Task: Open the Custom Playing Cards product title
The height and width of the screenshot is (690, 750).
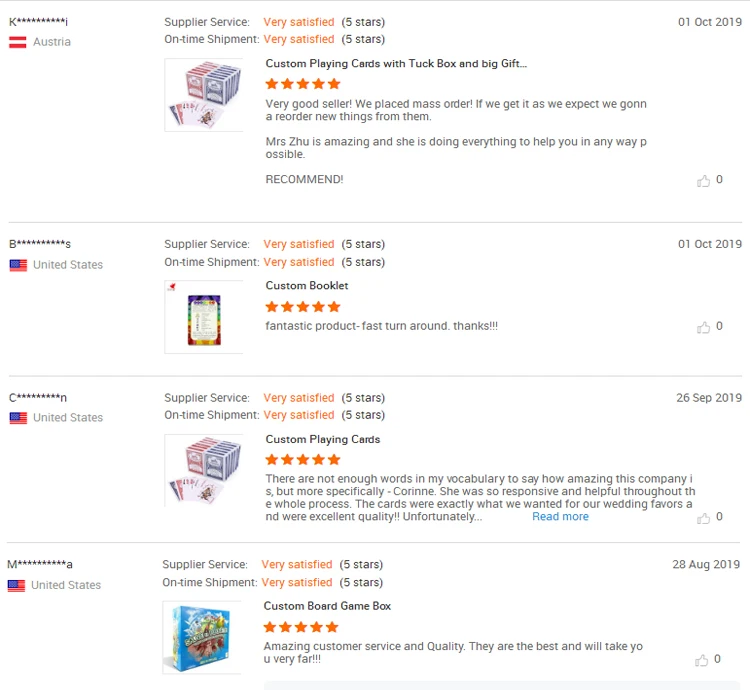Action: (x=323, y=439)
